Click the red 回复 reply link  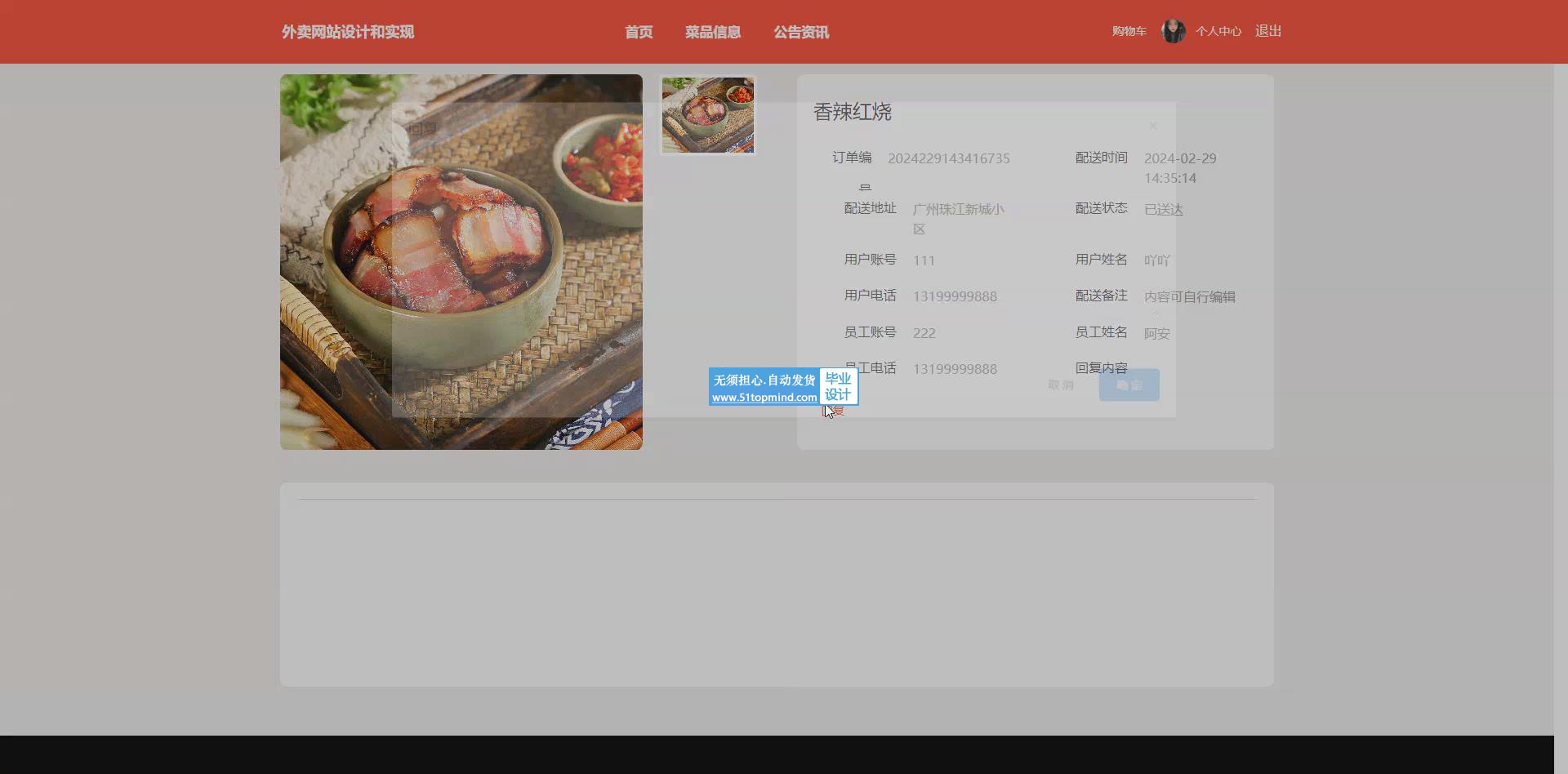[834, 410]
